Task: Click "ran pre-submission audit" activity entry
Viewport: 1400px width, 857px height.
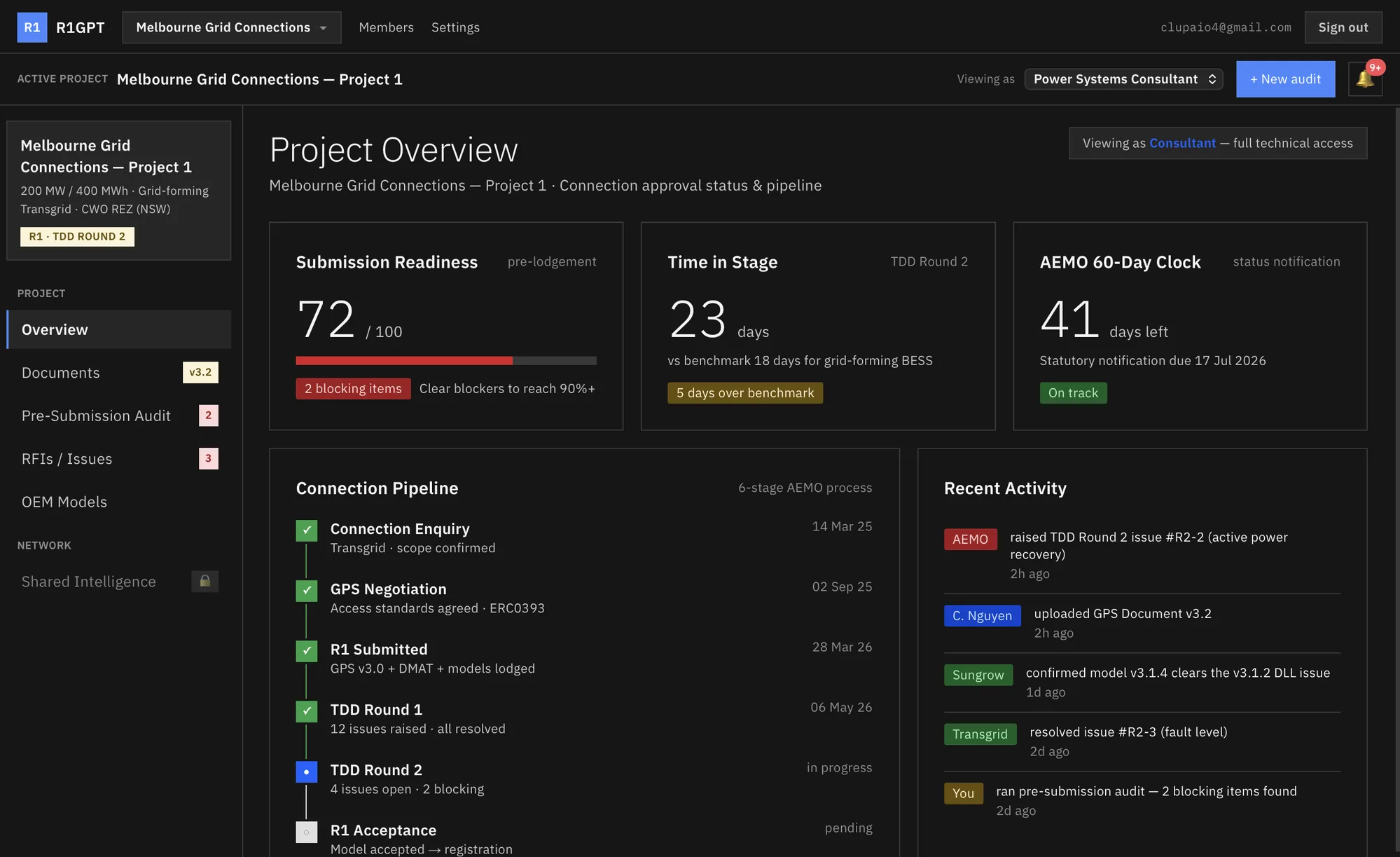Action: tap(1146, 791)
